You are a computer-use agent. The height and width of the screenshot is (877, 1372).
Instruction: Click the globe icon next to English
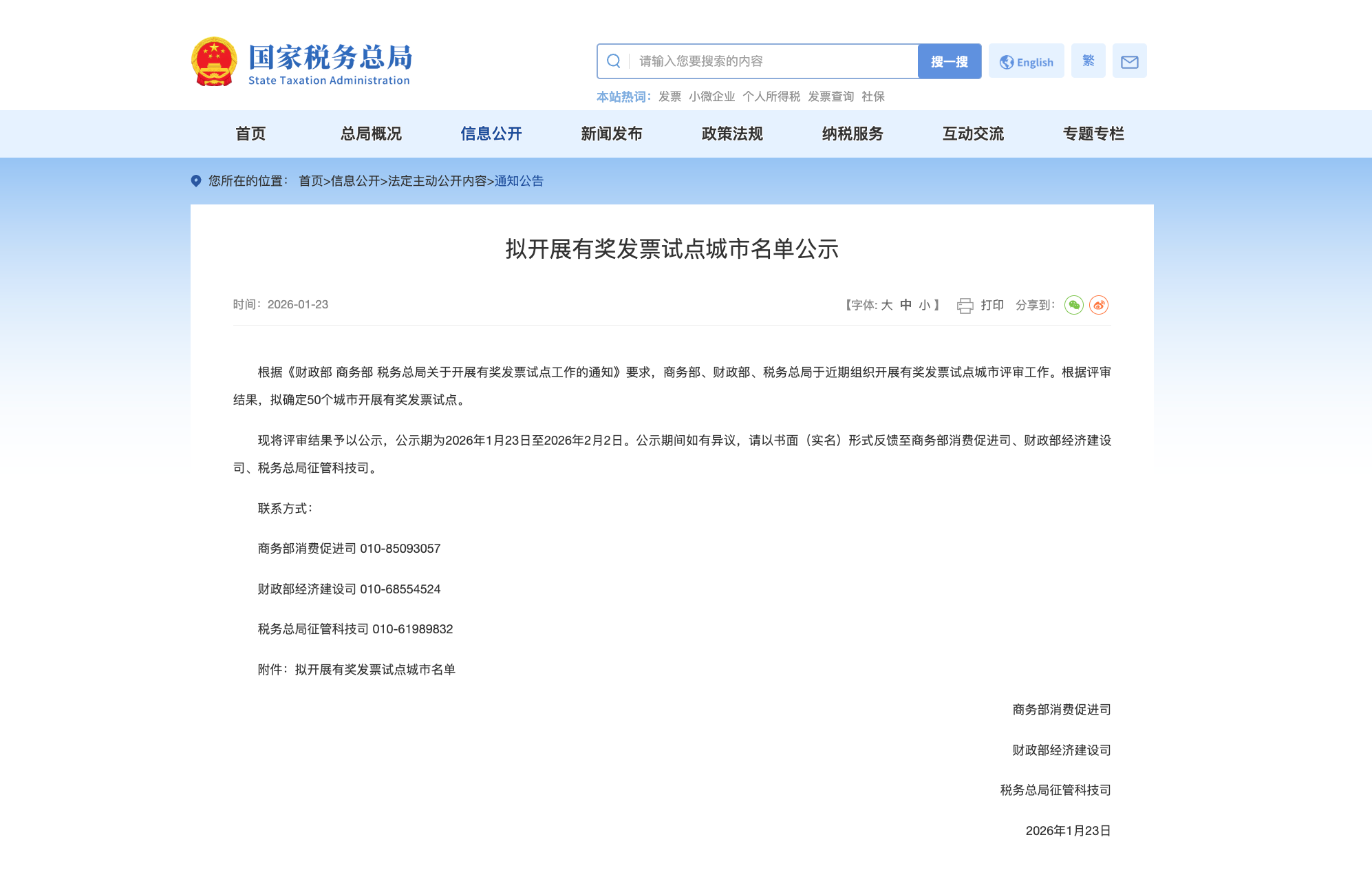[x=1007, y=61]
